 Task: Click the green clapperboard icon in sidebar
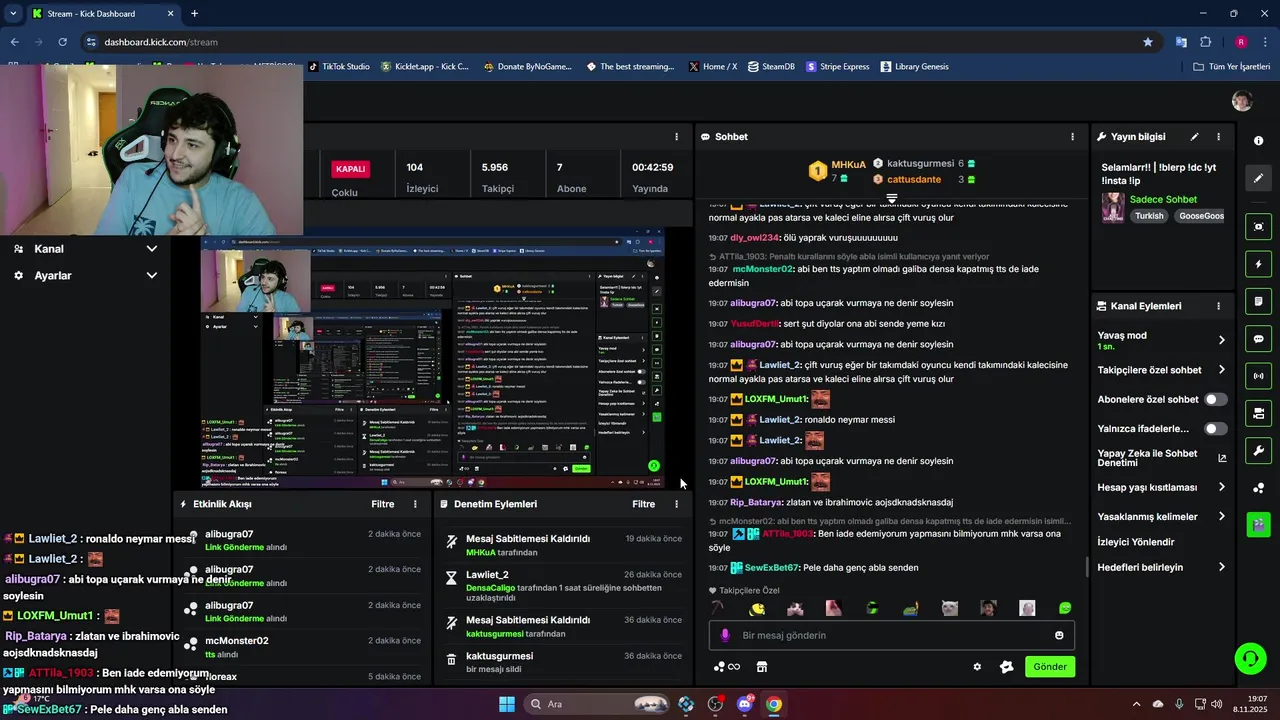(x=1258, y=524)
